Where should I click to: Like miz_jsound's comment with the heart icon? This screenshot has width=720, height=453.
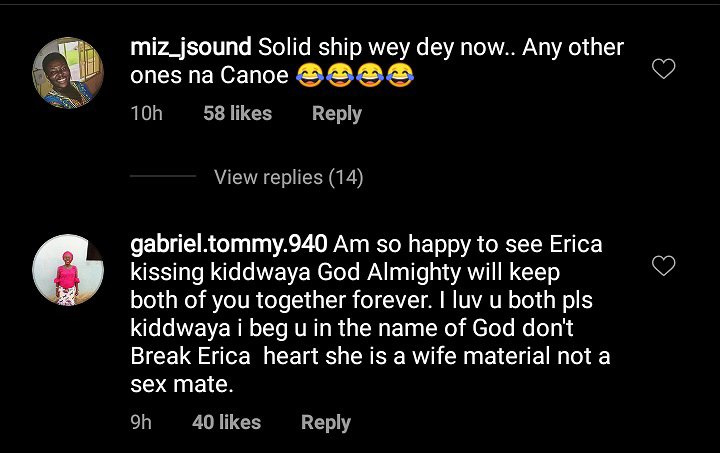point(663,69)
